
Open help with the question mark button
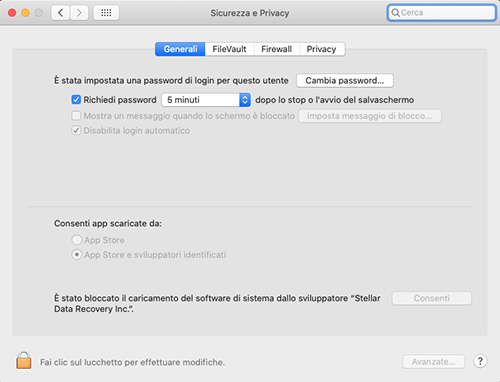480,361
